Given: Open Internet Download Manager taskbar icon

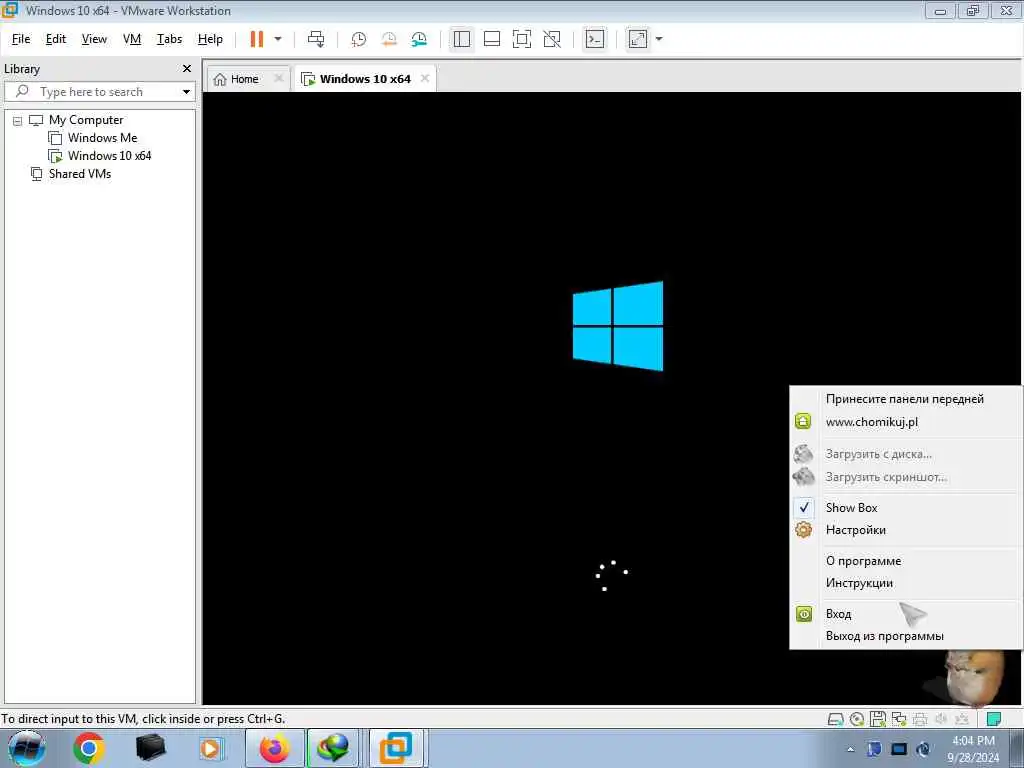Looking at the screenshot, I should (333, 748).
